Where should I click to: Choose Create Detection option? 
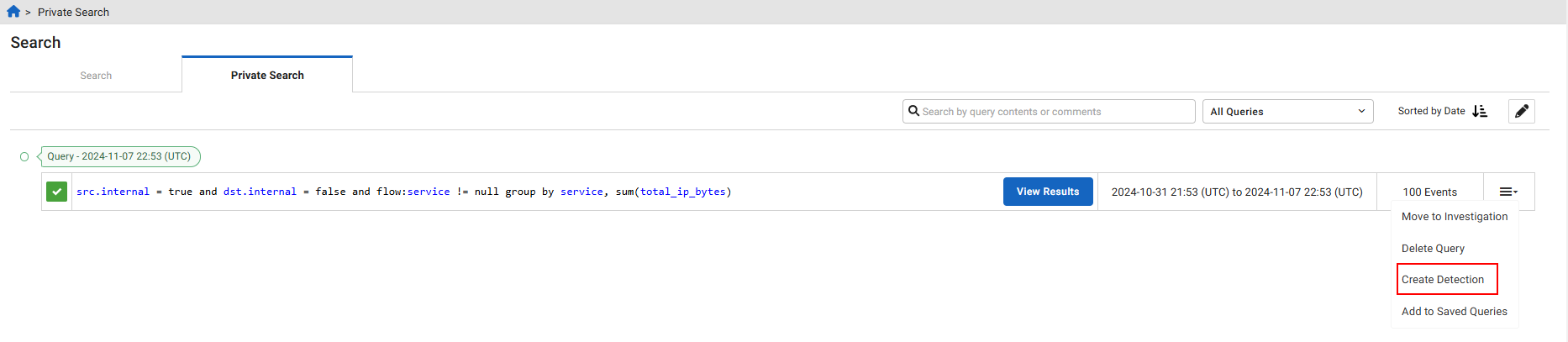click(1443, 280)
